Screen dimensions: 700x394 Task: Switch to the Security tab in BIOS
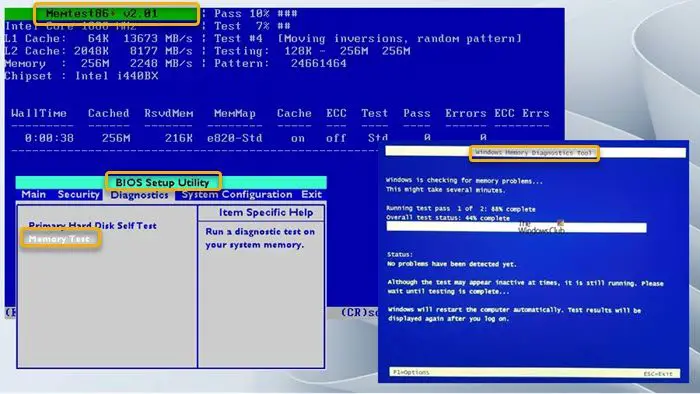click(x=79, y=195)
